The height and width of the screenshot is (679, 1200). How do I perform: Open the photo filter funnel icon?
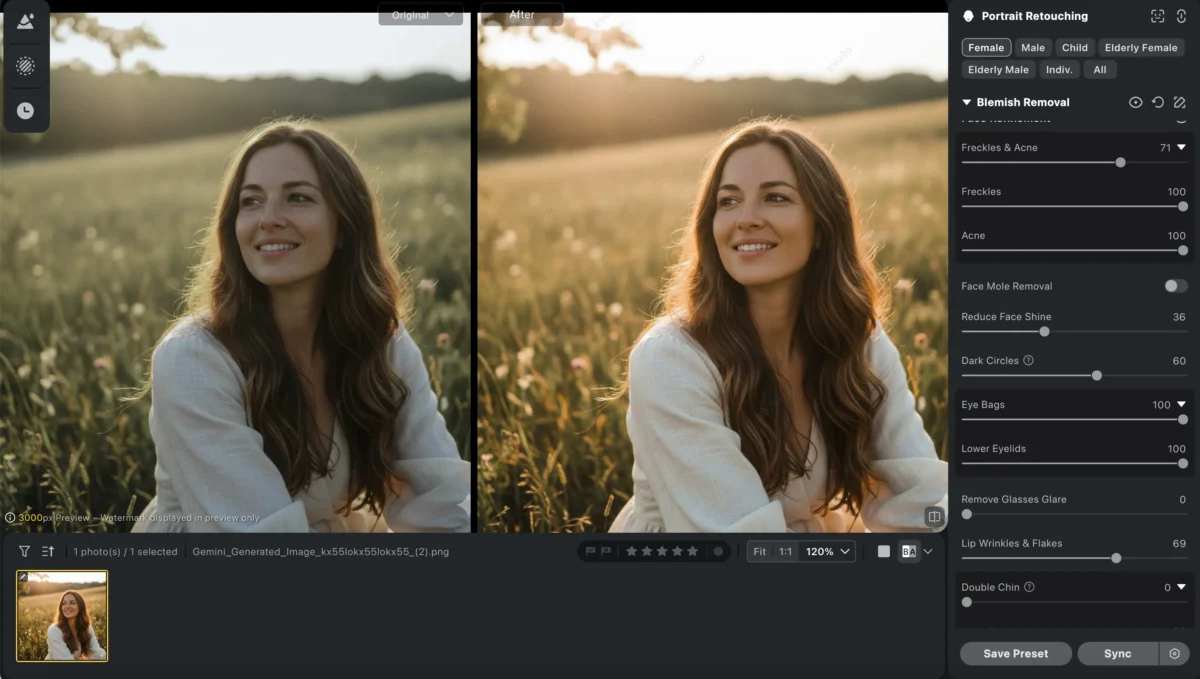pyautogui.click(x=24, y=551)
